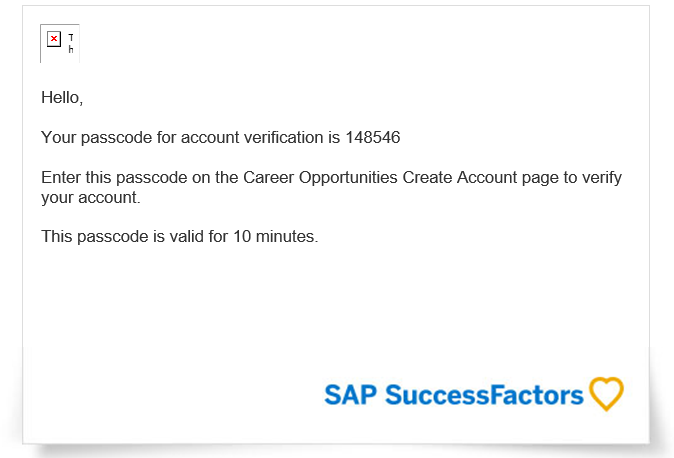This screenshot has width=674, height=458.
Task: Click the "your account." line
Action: (91, 197)
